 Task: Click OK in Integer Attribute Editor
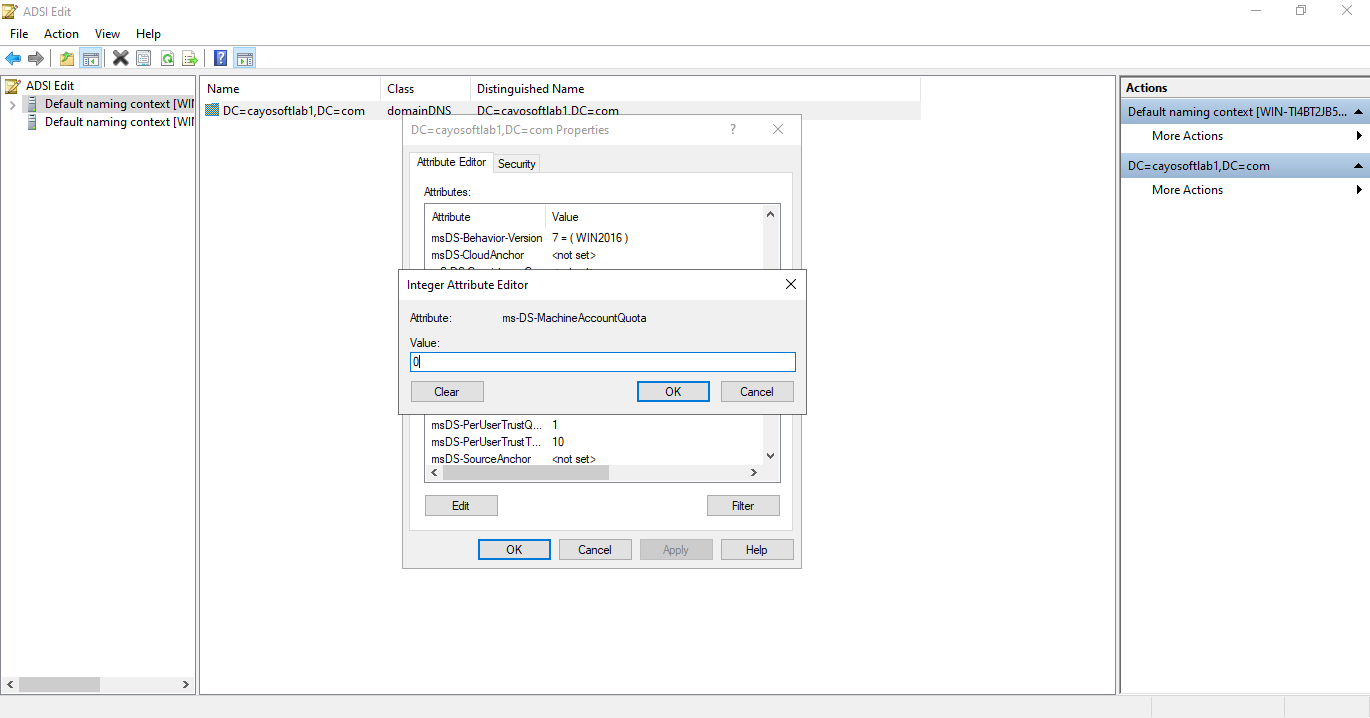pyautogui.click(x=673, y=391)
